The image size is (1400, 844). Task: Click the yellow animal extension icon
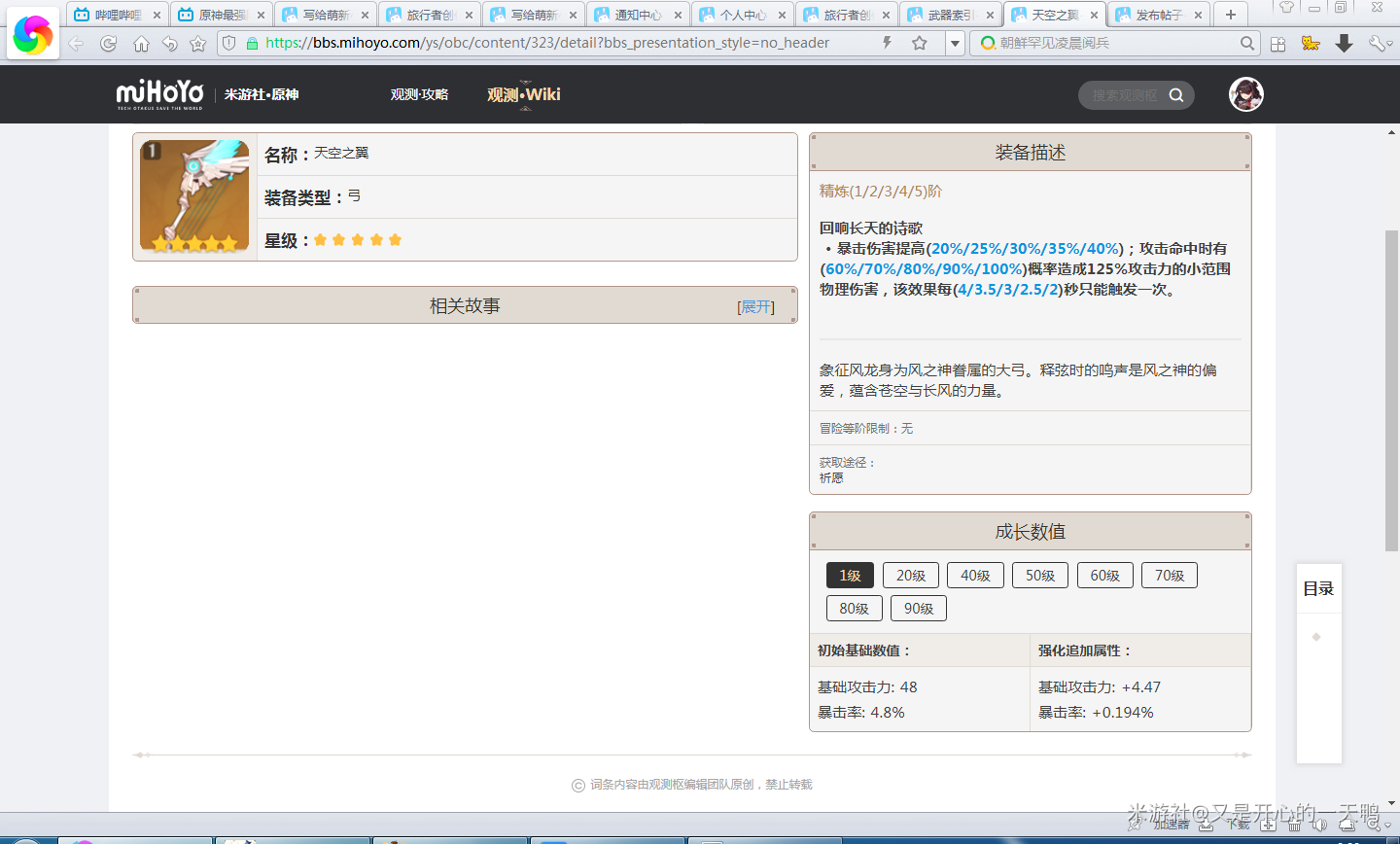1311,43
